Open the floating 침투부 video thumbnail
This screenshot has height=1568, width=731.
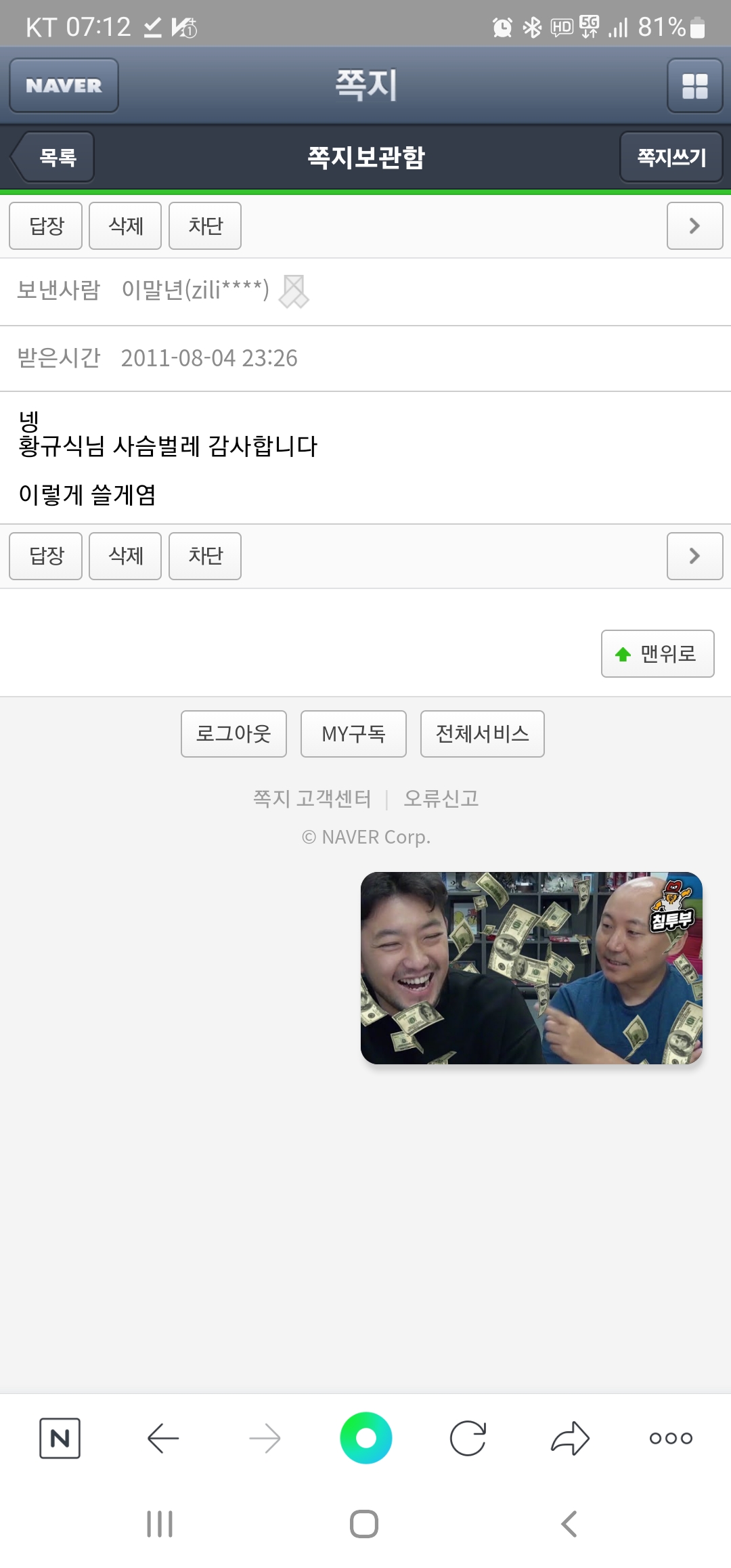[531, 968]
